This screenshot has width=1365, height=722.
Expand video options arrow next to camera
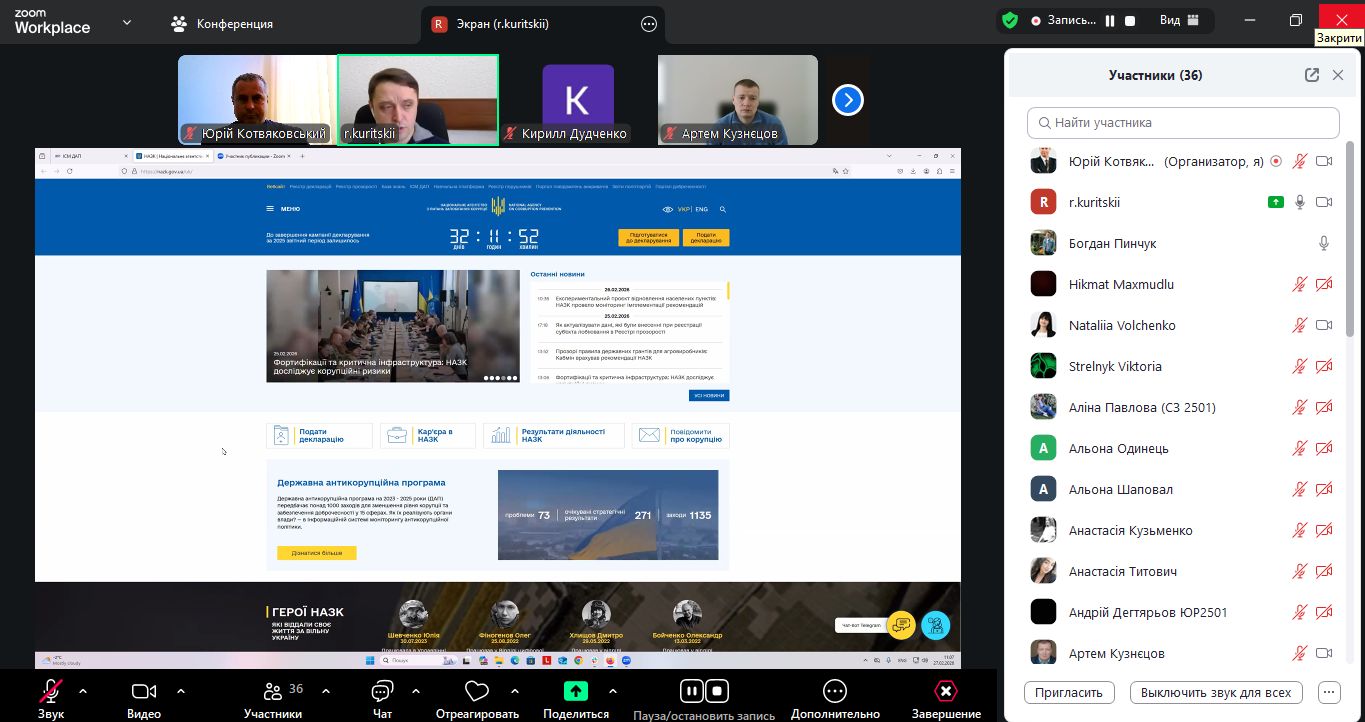click(x=181, y=691)
